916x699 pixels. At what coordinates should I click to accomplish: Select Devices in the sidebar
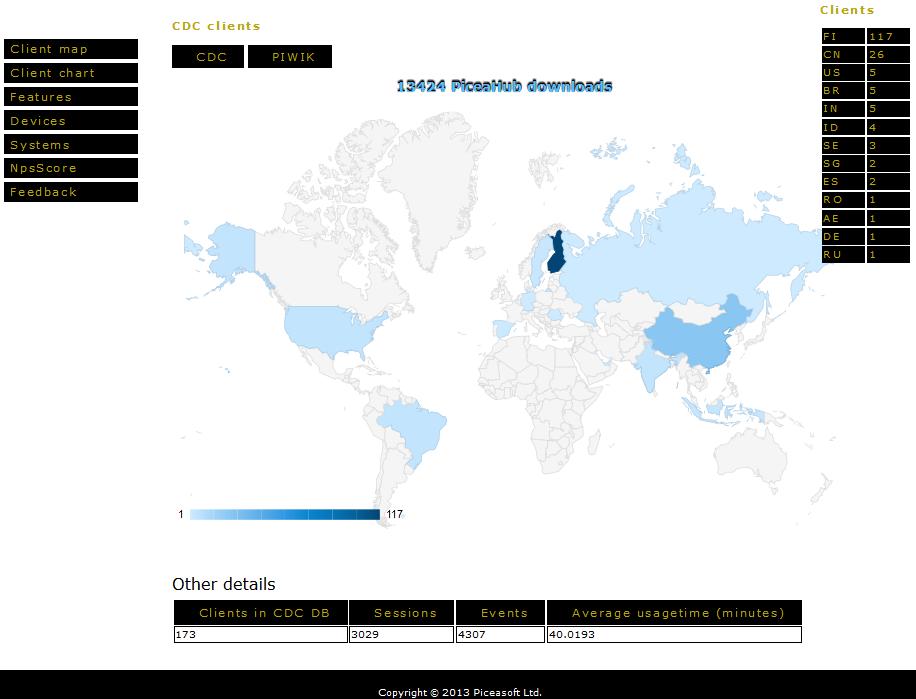71,121
